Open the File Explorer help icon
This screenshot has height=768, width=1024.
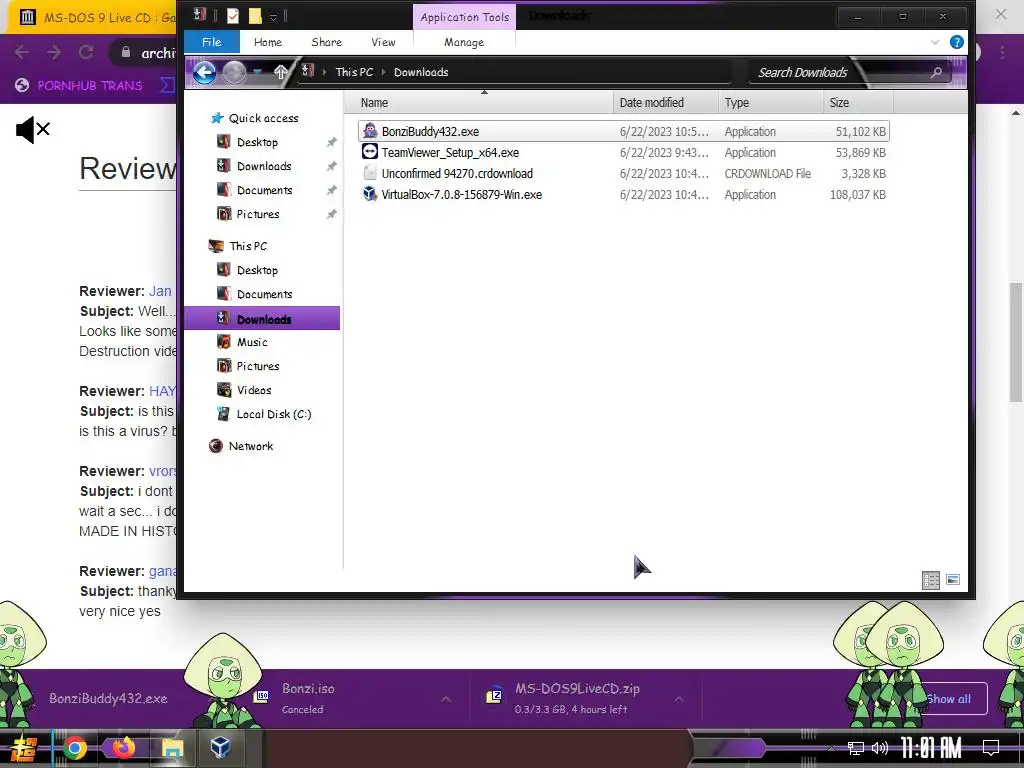coord(957,42)
